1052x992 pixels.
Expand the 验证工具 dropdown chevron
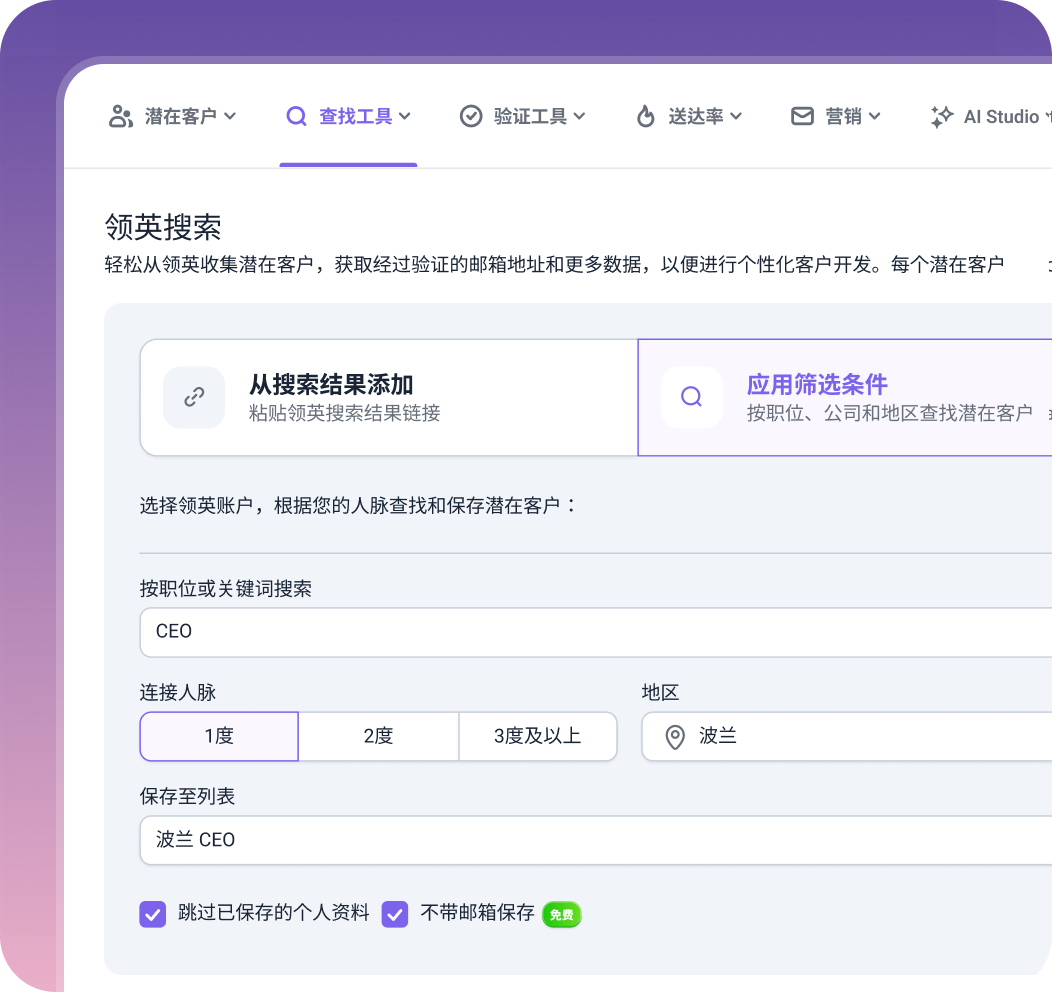[580, 116]
